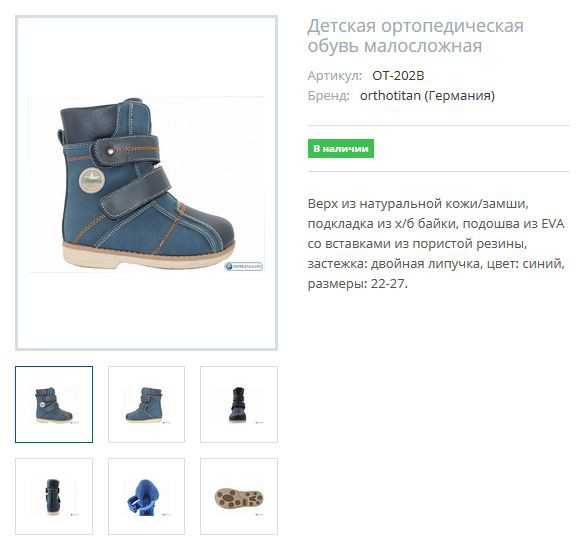The width and height of the screenshot is (578, 545).
Task: Select the back-view boot thumbnail
Action: [x=54, y=496]
